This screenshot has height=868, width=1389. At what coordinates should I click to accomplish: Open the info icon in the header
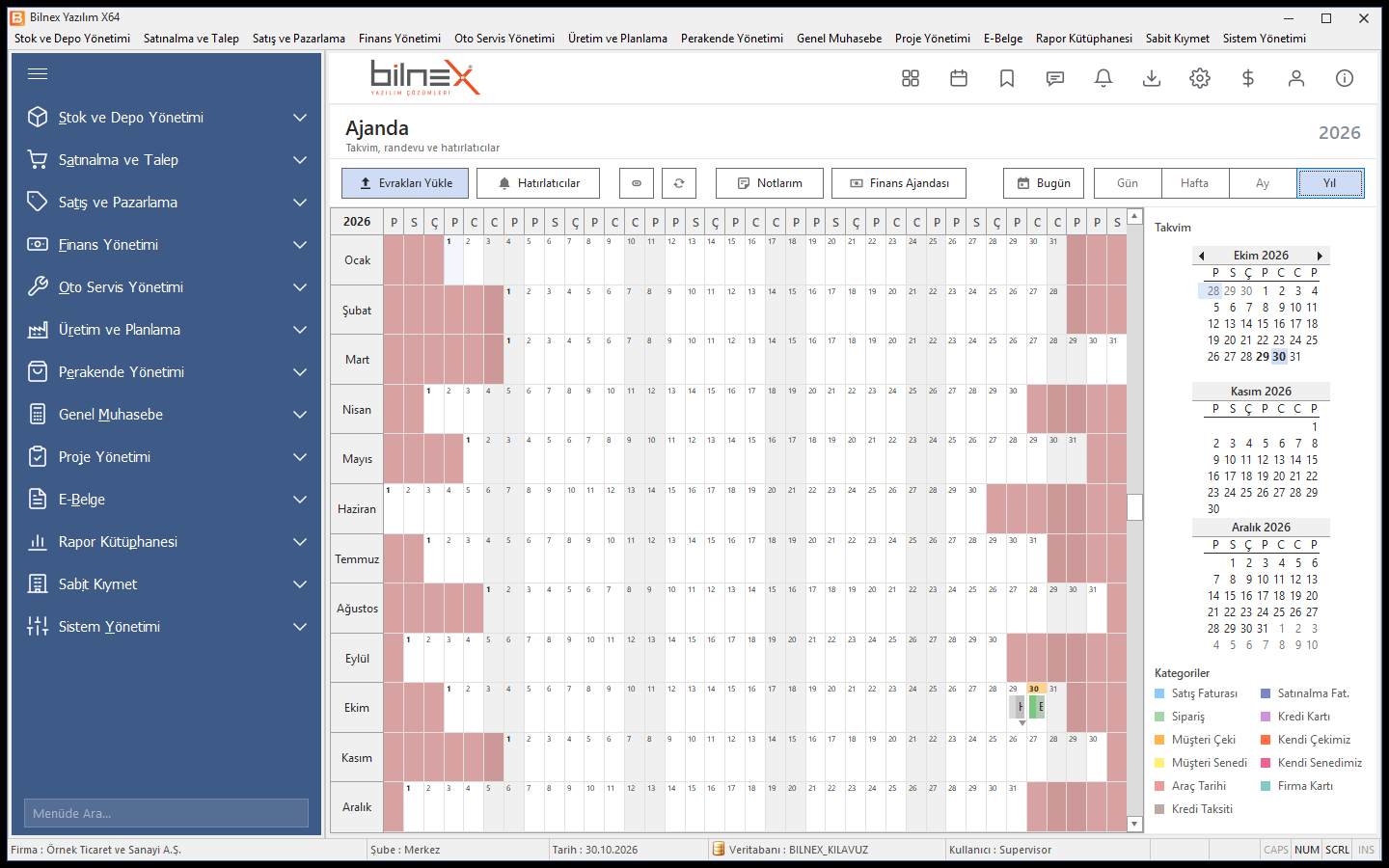click(x=1345, y=78)
